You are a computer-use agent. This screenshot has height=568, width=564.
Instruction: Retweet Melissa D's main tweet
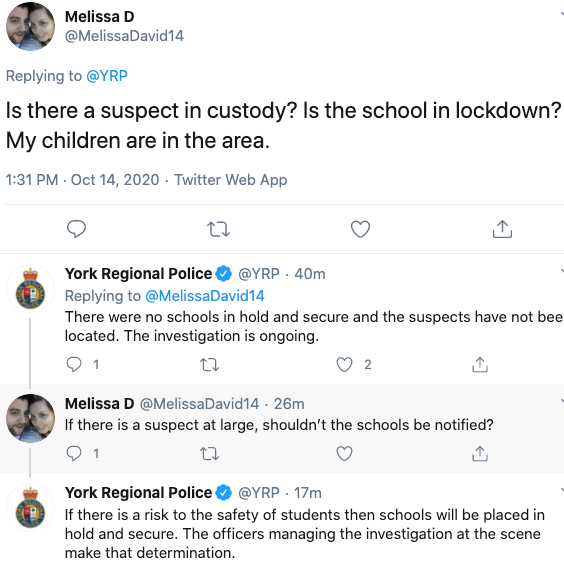(218, 229)
